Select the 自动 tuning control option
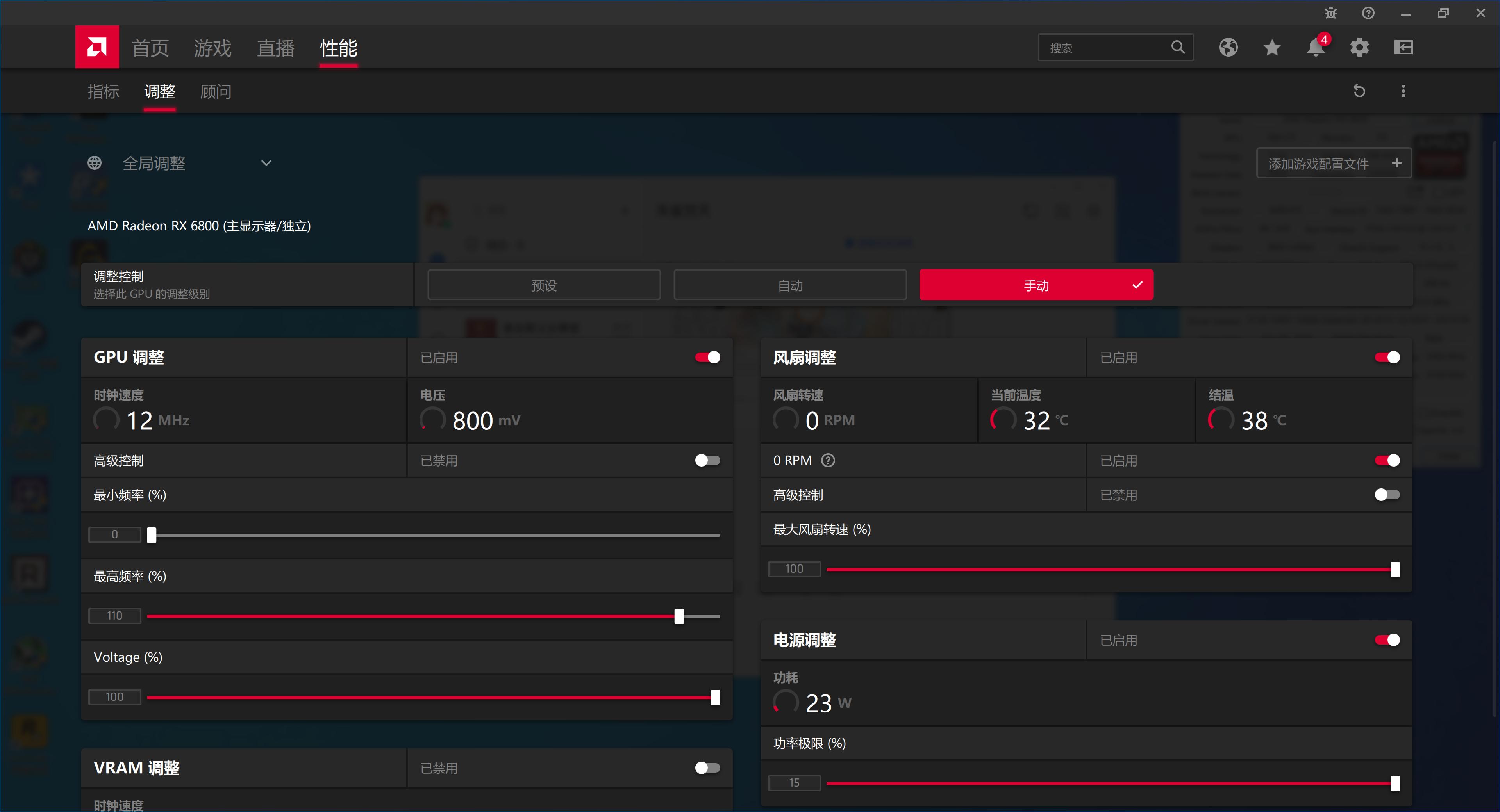 click(x=789, y=285)
